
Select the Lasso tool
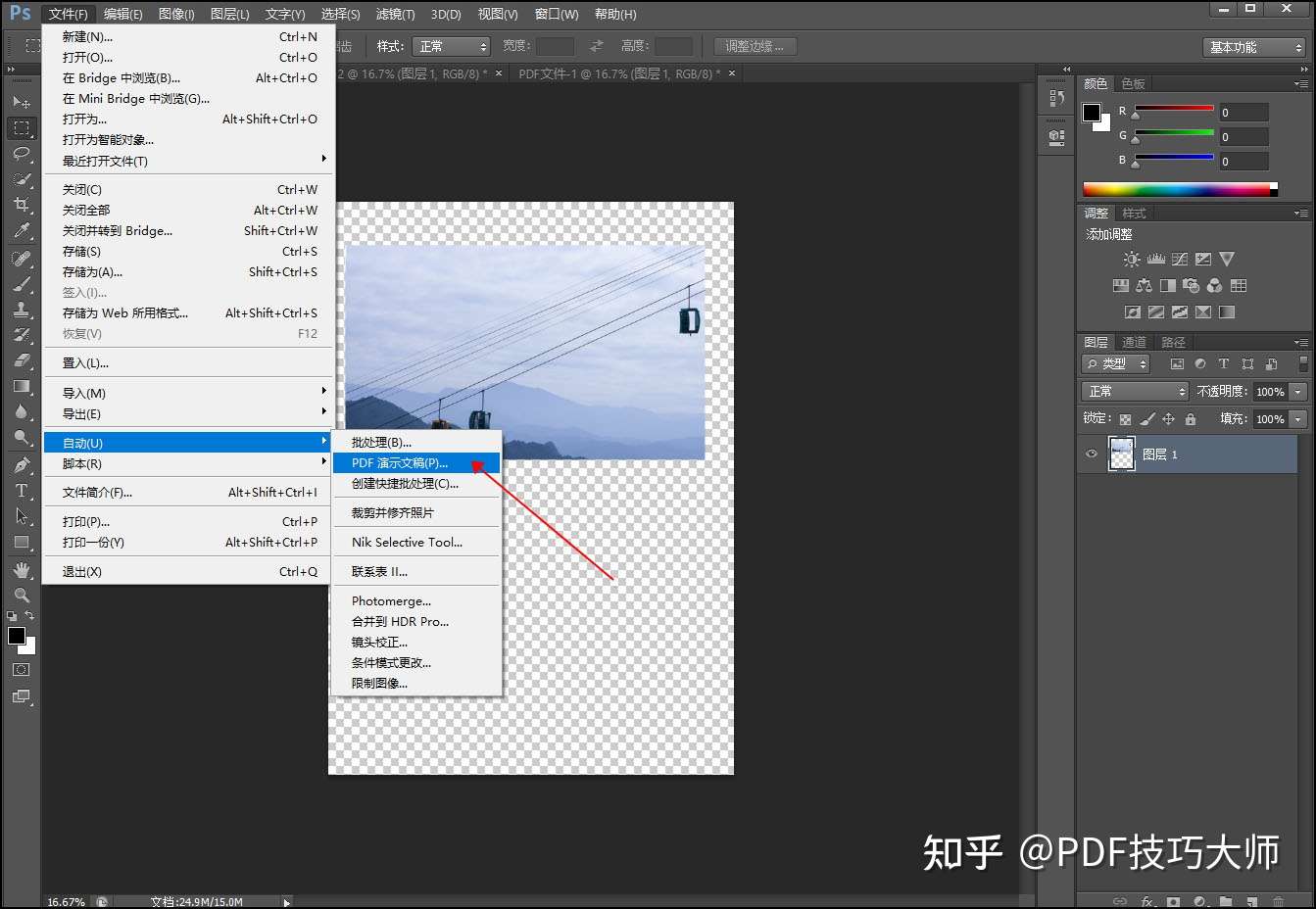point(22,154)
